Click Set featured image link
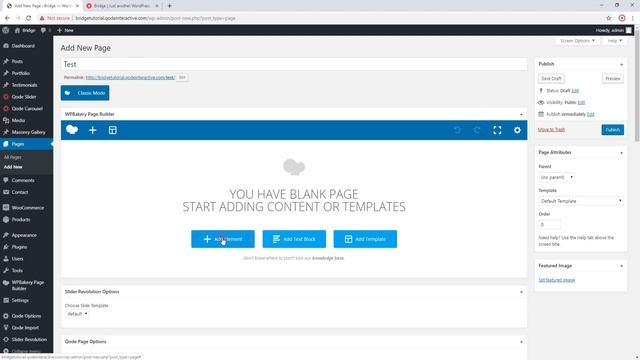 coord(556,280)
